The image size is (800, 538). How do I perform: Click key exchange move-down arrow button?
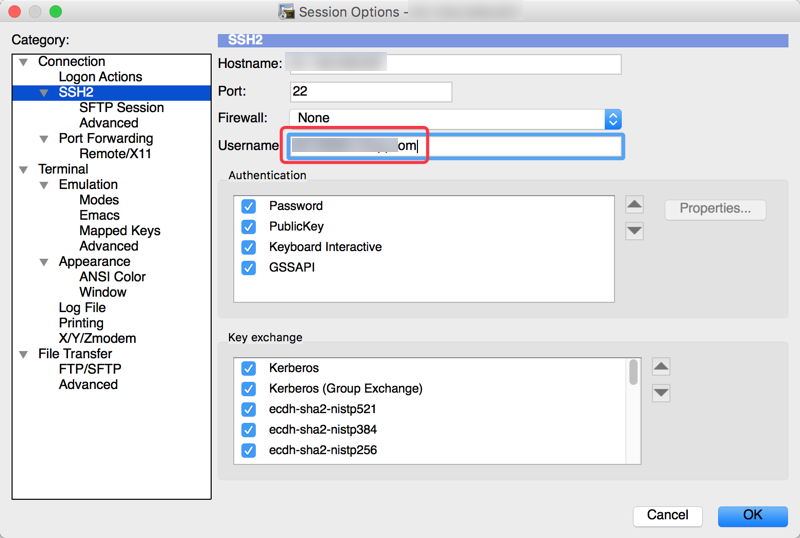(661, 393)
